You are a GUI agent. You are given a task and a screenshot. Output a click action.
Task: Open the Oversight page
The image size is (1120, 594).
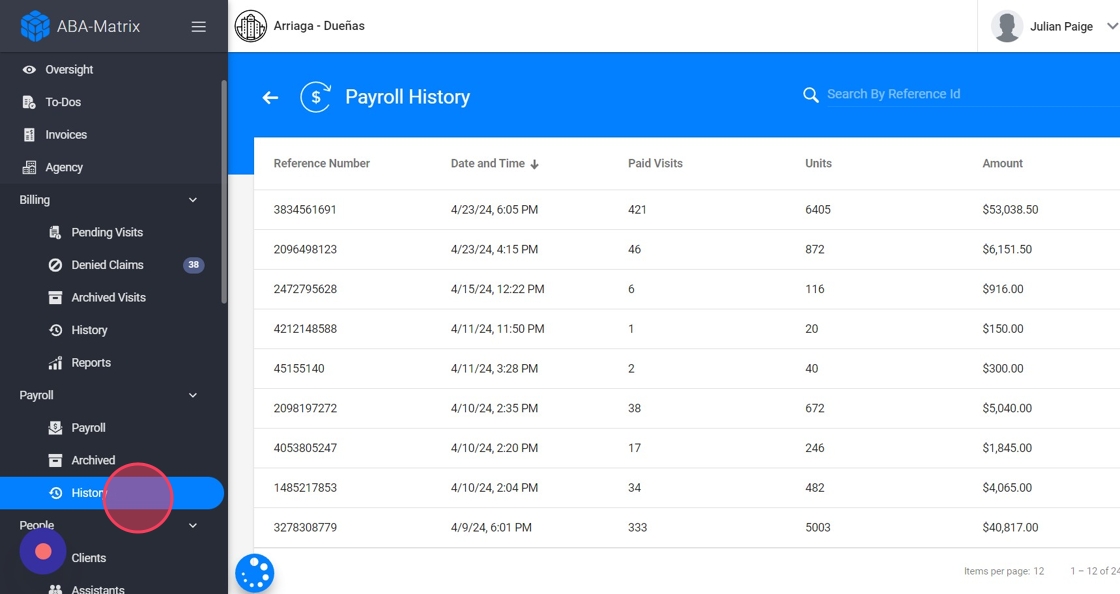(69, 70)
